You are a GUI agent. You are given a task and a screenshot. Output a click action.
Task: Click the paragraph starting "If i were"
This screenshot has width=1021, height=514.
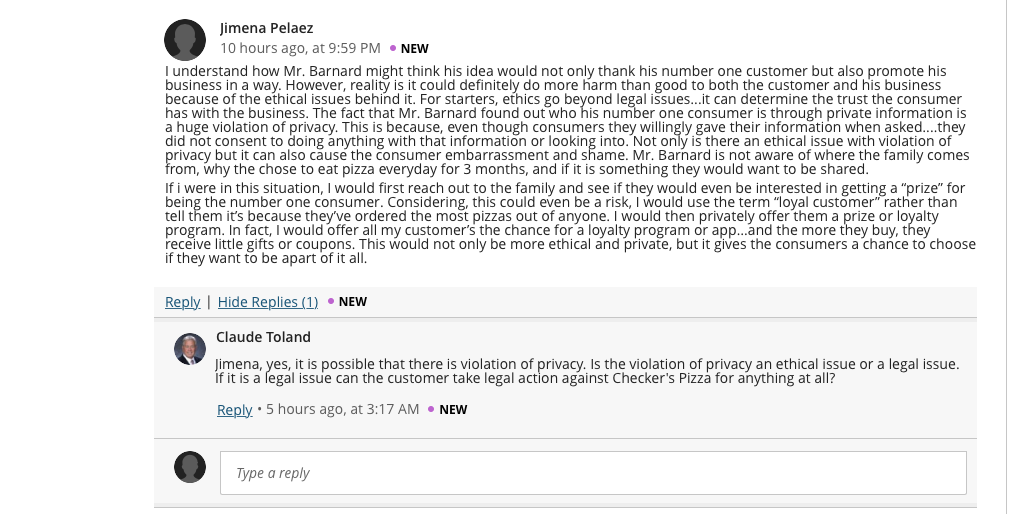570,223
